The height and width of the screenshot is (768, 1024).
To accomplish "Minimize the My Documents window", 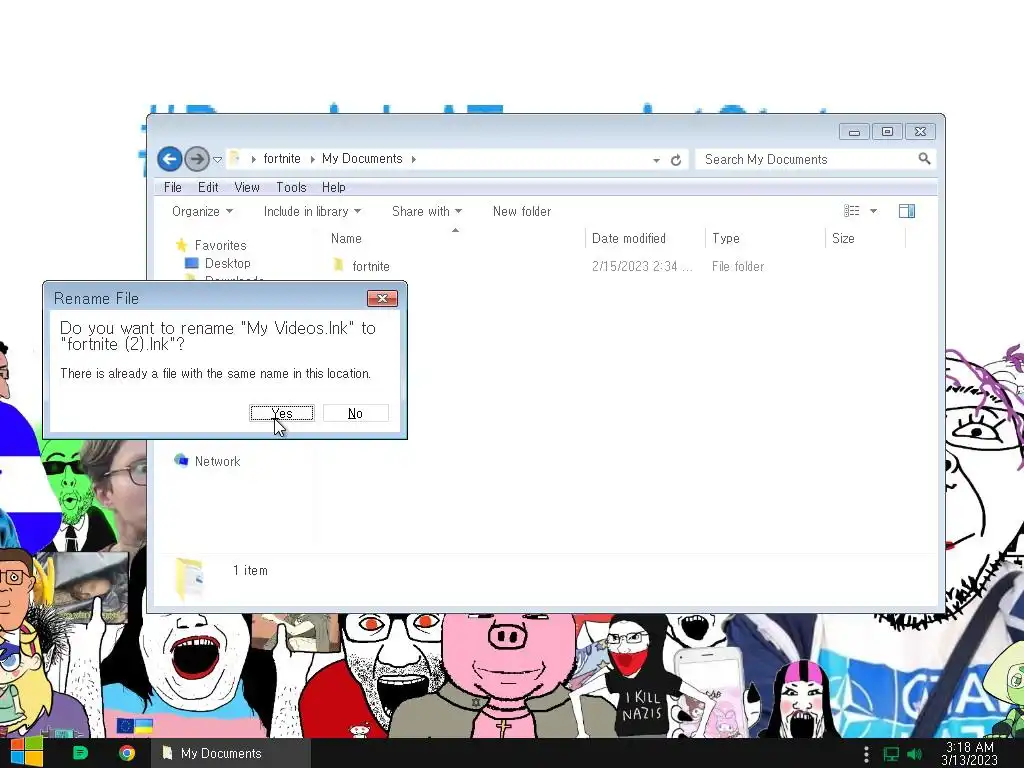I will click(x=854, y=132).
